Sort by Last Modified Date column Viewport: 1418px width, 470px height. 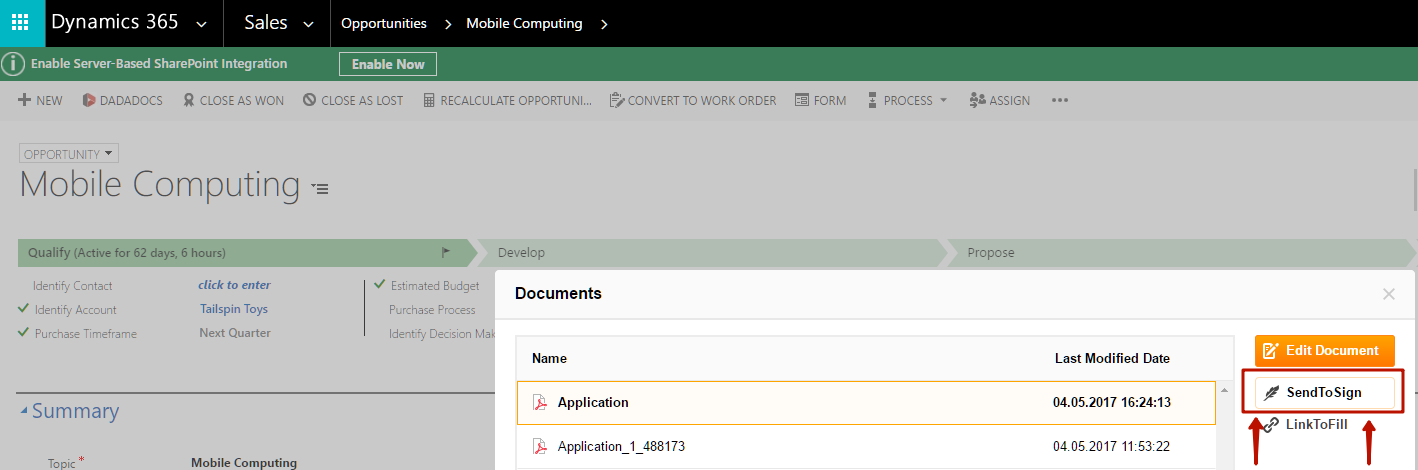1112,358
